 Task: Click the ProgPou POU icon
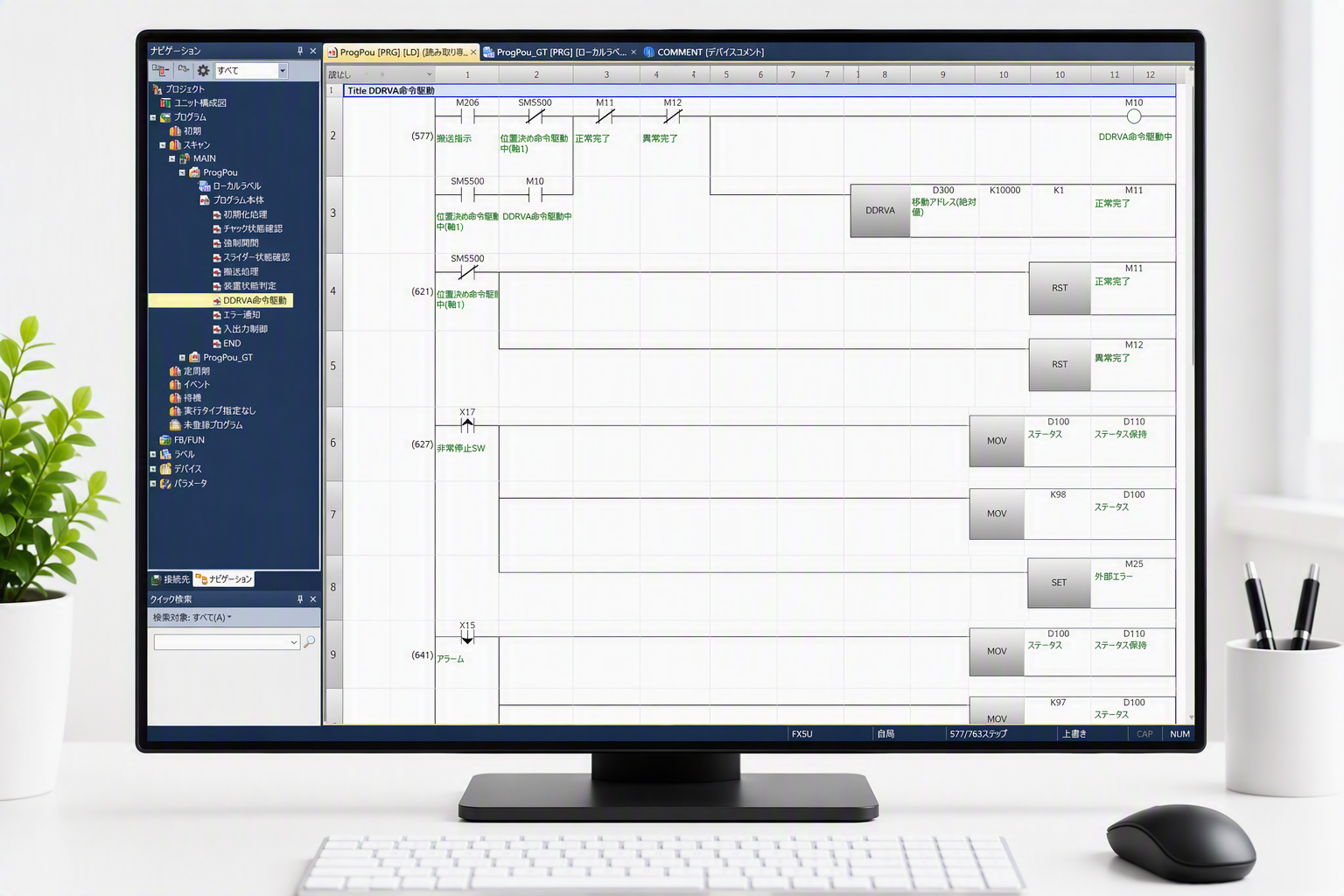[194, 172]
